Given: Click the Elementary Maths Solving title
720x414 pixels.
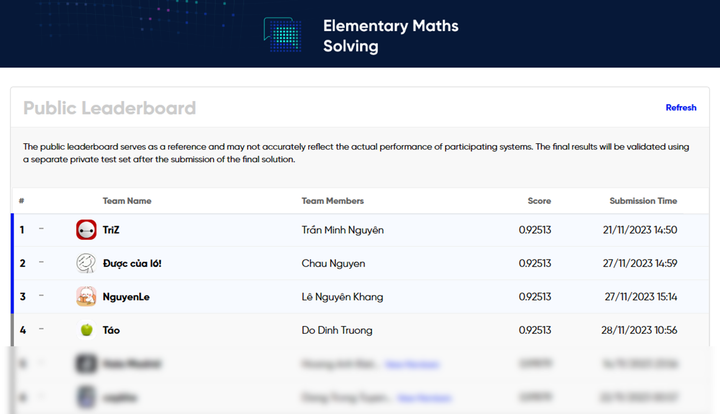Looking at the screenshot, I should click(390, 36).
